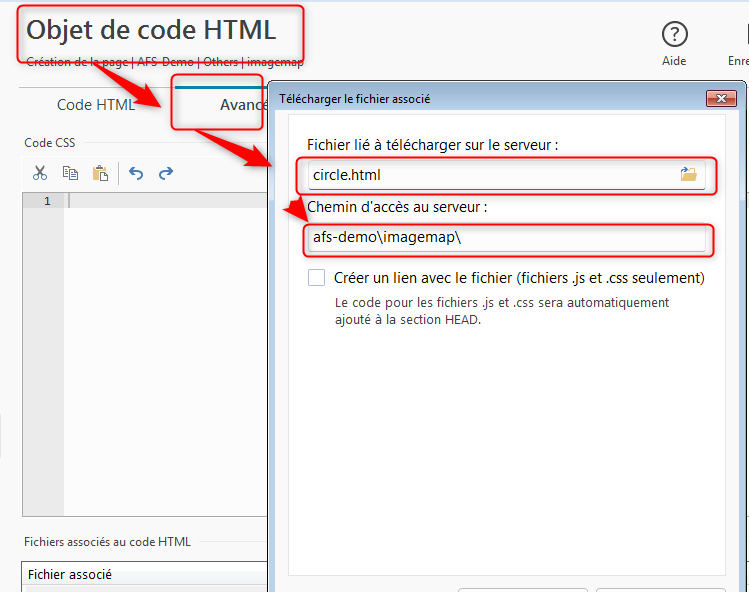Enable Créer un lien avec le fichier
This screenshot has width=749, height=592.
(x=316, y=278)
